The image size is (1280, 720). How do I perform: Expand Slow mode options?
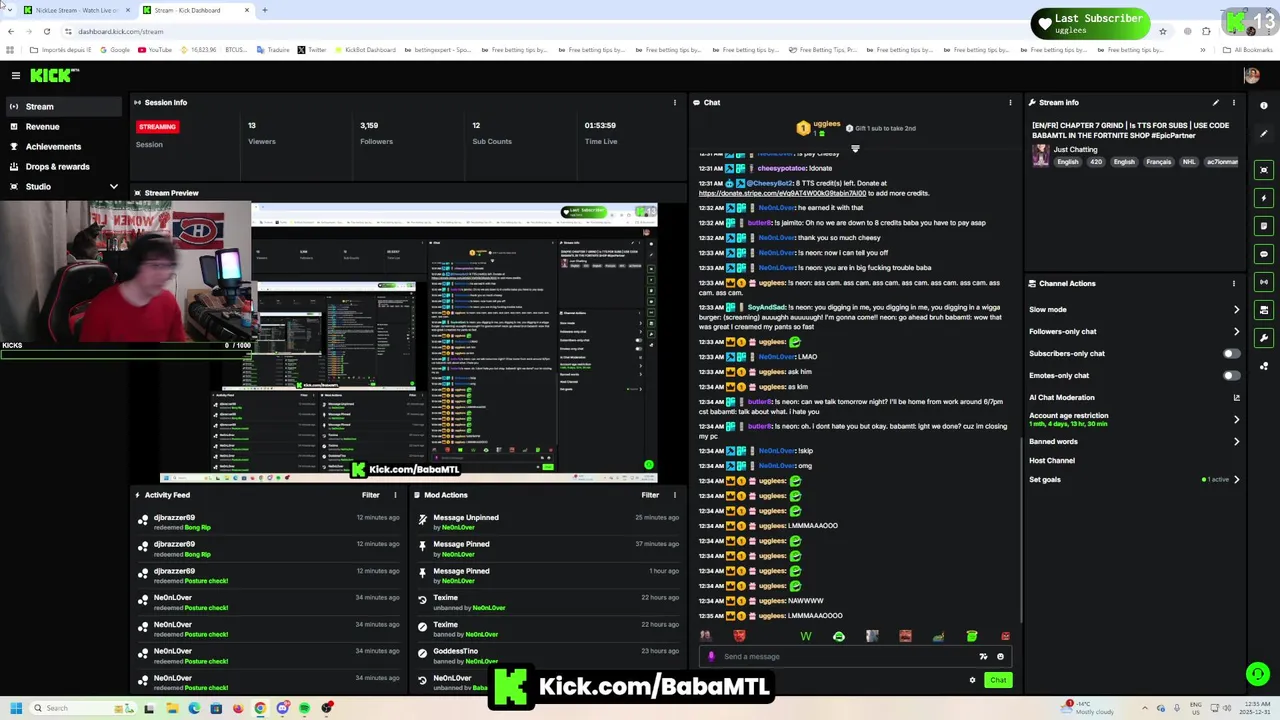point(1236,309)
